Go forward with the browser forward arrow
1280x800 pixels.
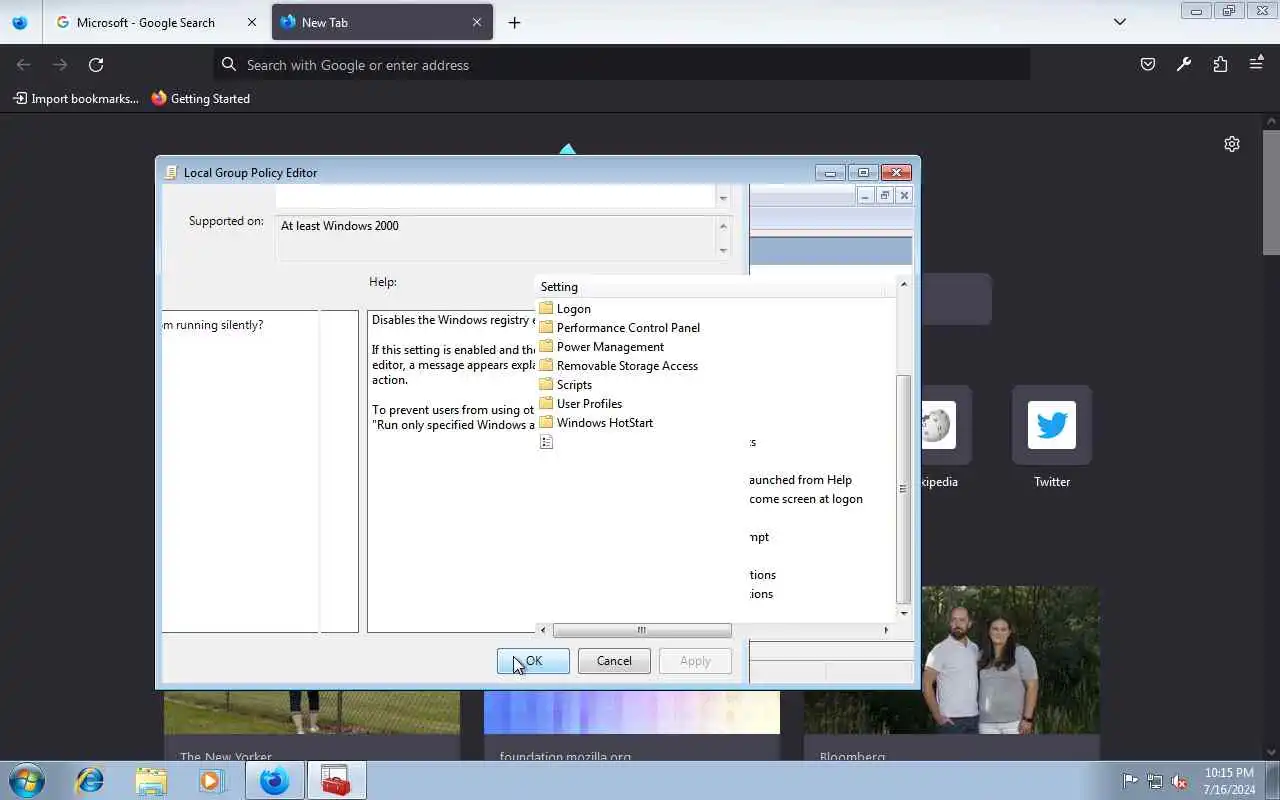(x=60, y=64)
